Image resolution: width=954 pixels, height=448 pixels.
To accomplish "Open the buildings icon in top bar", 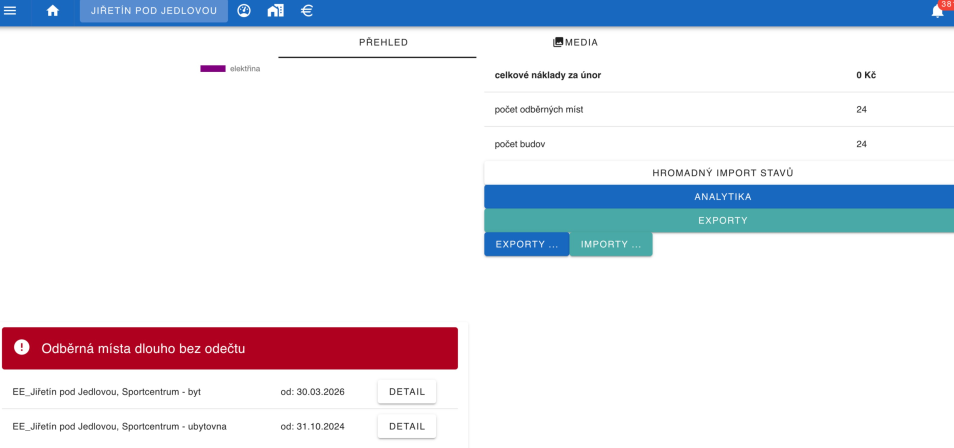I will pyautogui.click(x=276, y=10).
